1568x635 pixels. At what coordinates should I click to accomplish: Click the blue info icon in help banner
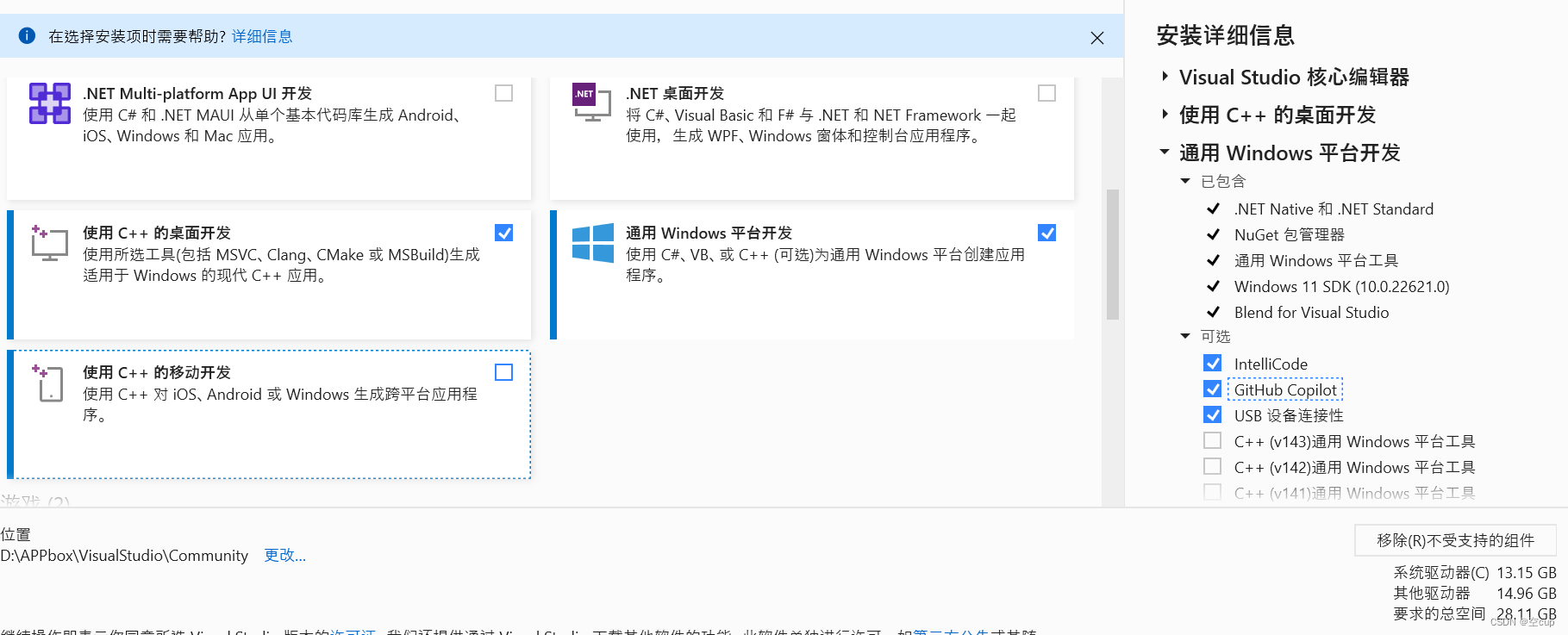27,36
